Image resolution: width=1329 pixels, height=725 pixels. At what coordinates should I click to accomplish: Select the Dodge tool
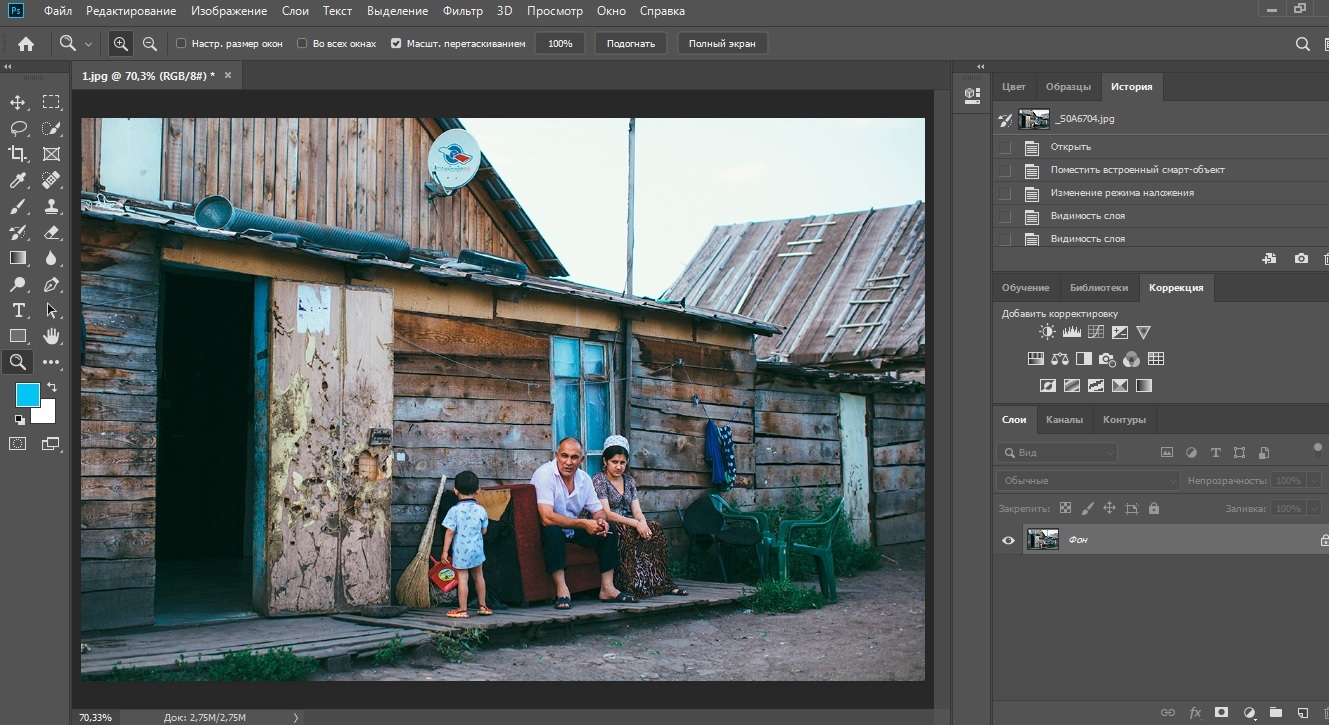(x=18, y=284)
